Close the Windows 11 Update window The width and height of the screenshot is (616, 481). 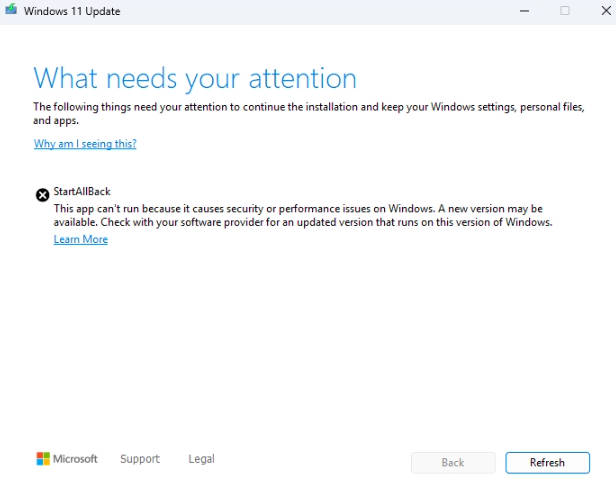pos(606,11)
